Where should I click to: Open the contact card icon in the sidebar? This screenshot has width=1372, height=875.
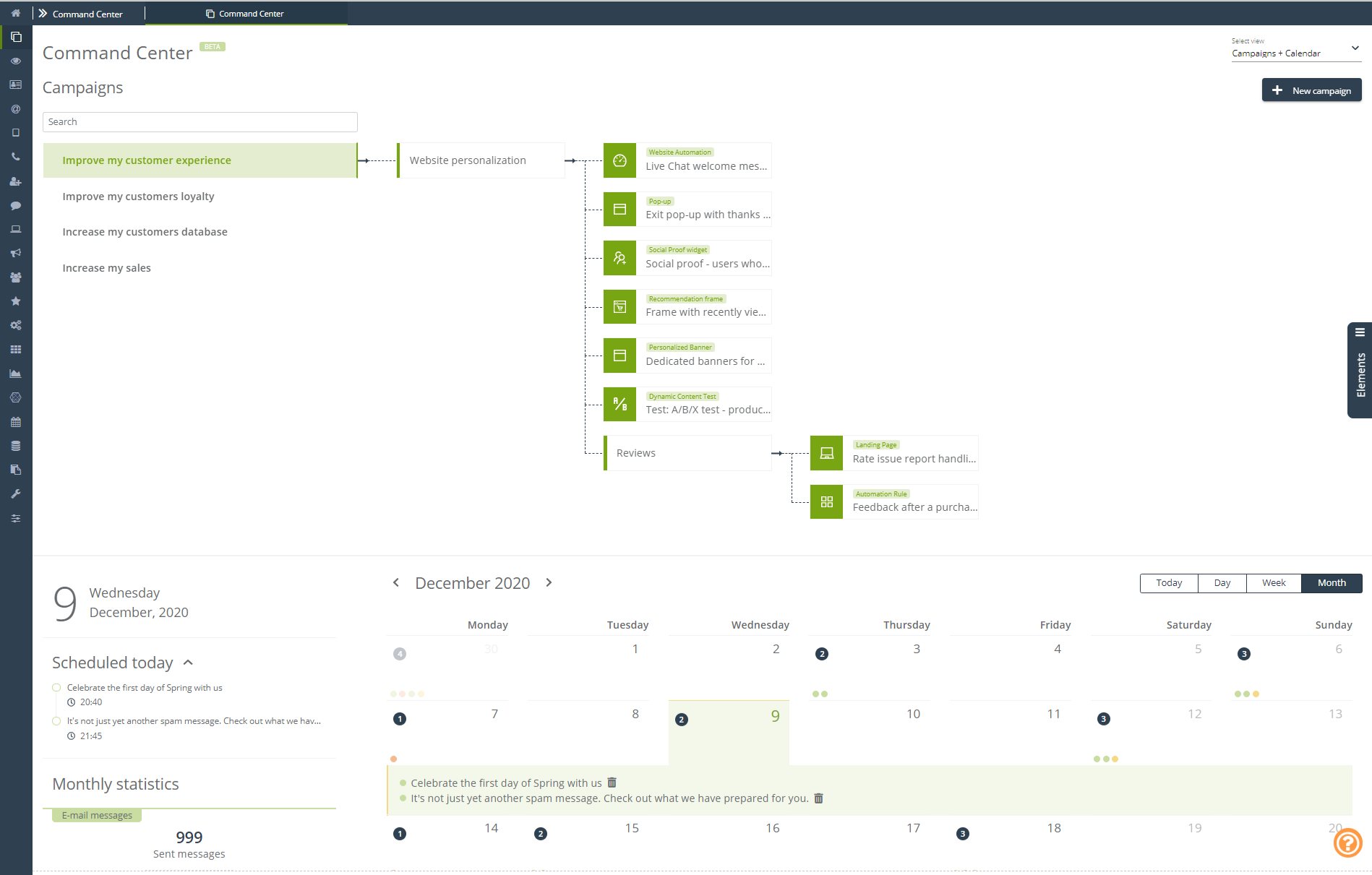click(x=16, y=85)
